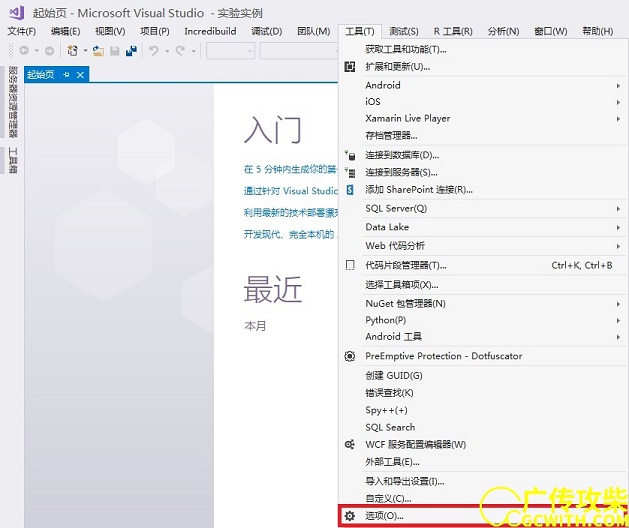Select Spy++(+) menu entry

pos(483,410)
